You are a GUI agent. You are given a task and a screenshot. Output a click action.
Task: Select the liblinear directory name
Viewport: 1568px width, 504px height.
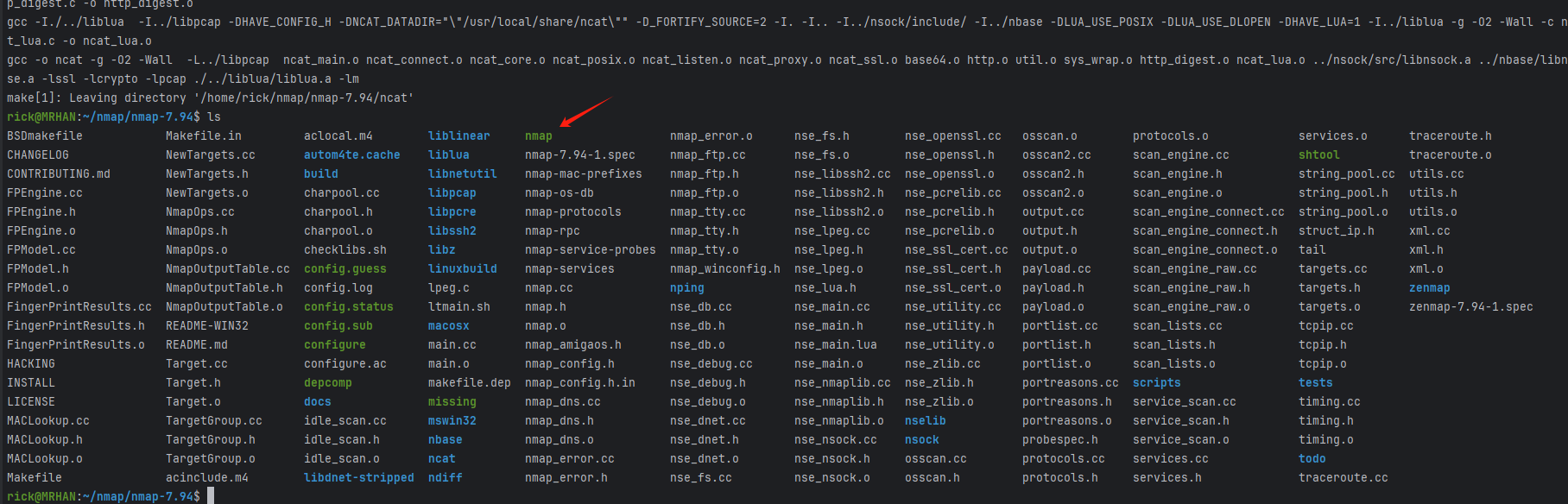point(458,136)
